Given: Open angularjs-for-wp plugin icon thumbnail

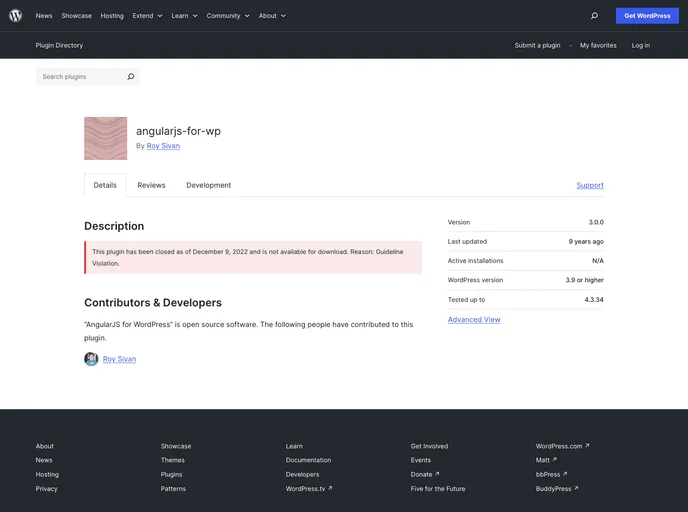Looking at the screenshot, I should pos(105,138).
